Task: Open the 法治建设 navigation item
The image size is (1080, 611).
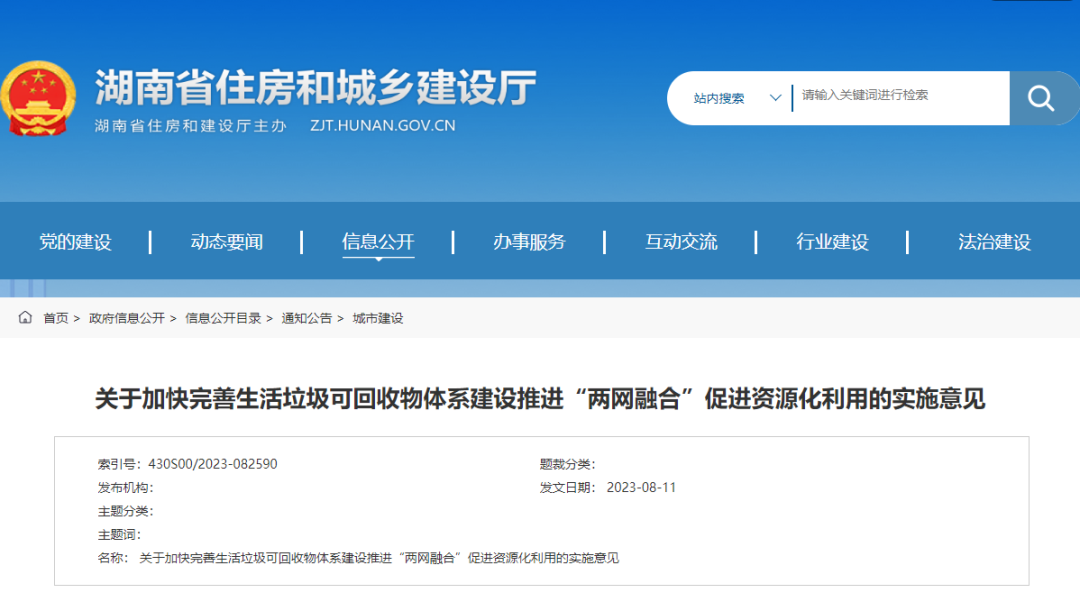Action: tap(994, 242)
